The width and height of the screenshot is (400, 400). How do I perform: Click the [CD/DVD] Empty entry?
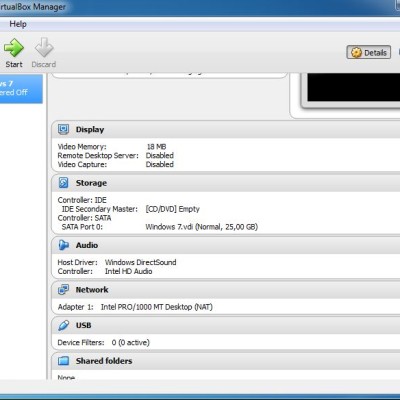tap(172, 209)
